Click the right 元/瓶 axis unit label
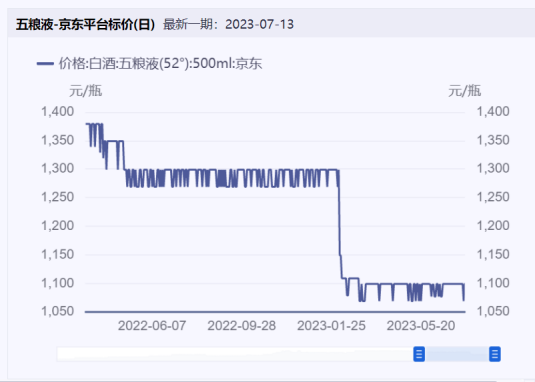The image size is (535, 382). tap(464, 91)
